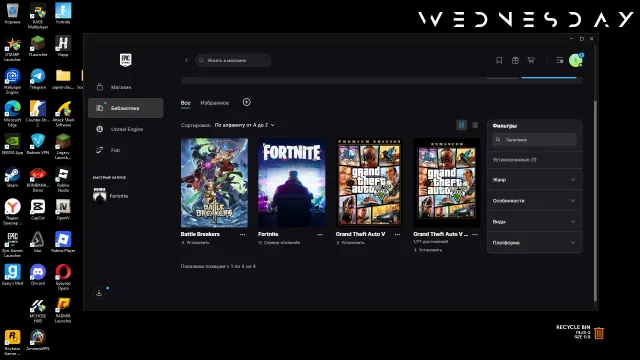
Task: Click the filters search field
Action: tap(535, 140)
